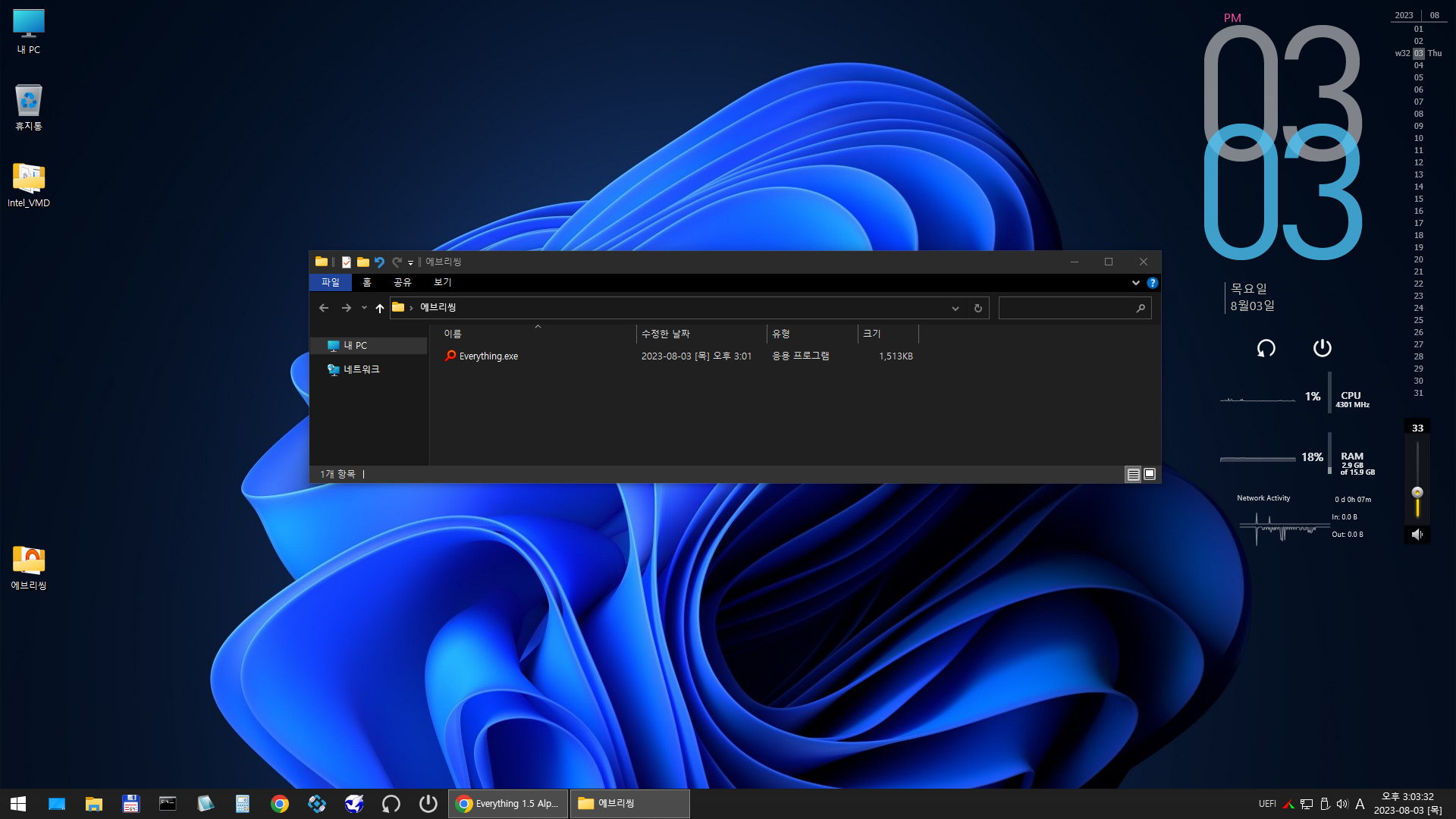This screenshot has width=1456, height=819.
Task: Open Customize Quick Access Toolbar dropdown
Action: point(410,263)
